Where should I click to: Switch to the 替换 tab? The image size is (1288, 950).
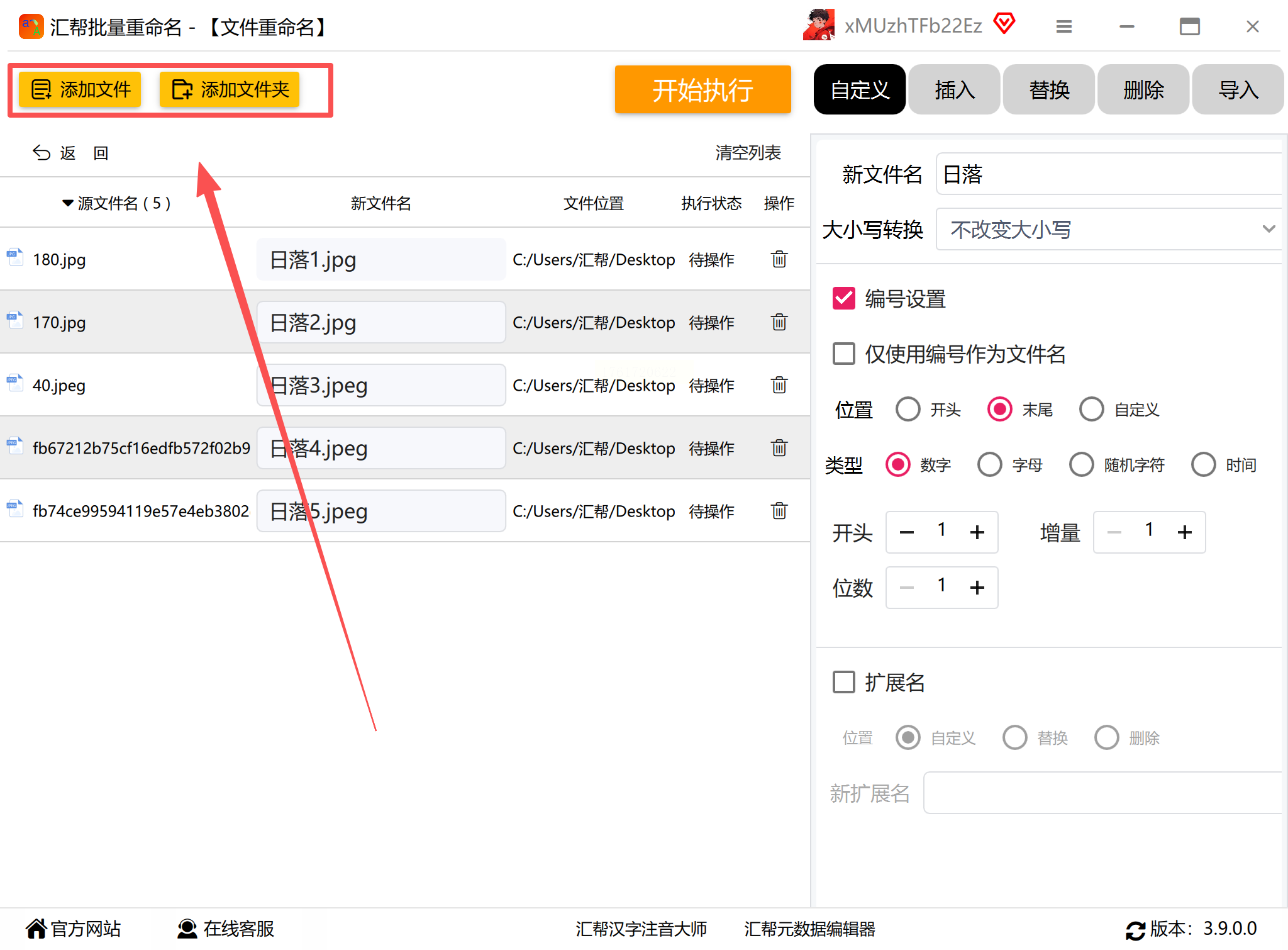tap(1048, 90)
